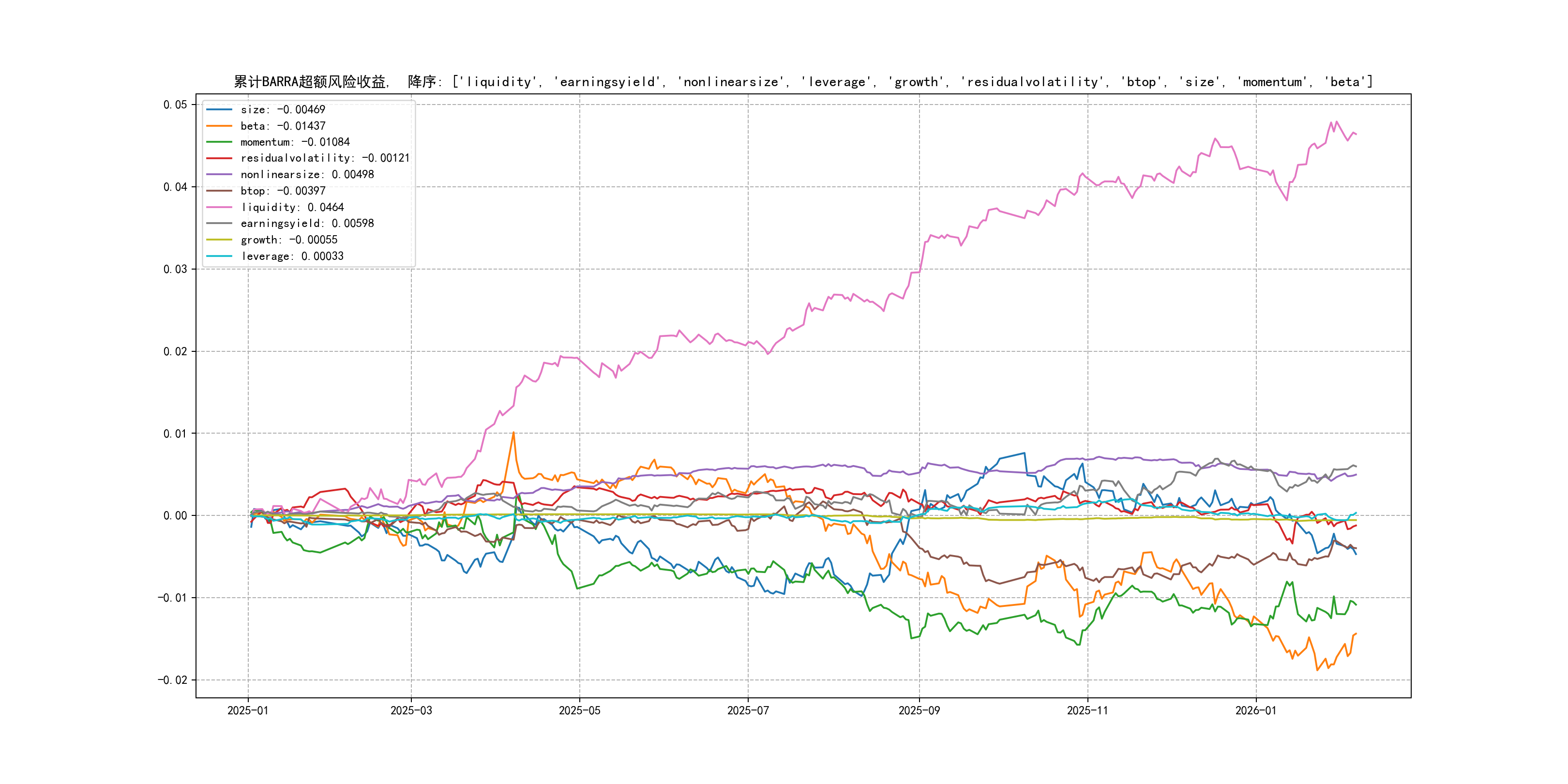Click the gray earningsyield legend line swatch
The image size is (1568, 784).
tap(219, 224)
